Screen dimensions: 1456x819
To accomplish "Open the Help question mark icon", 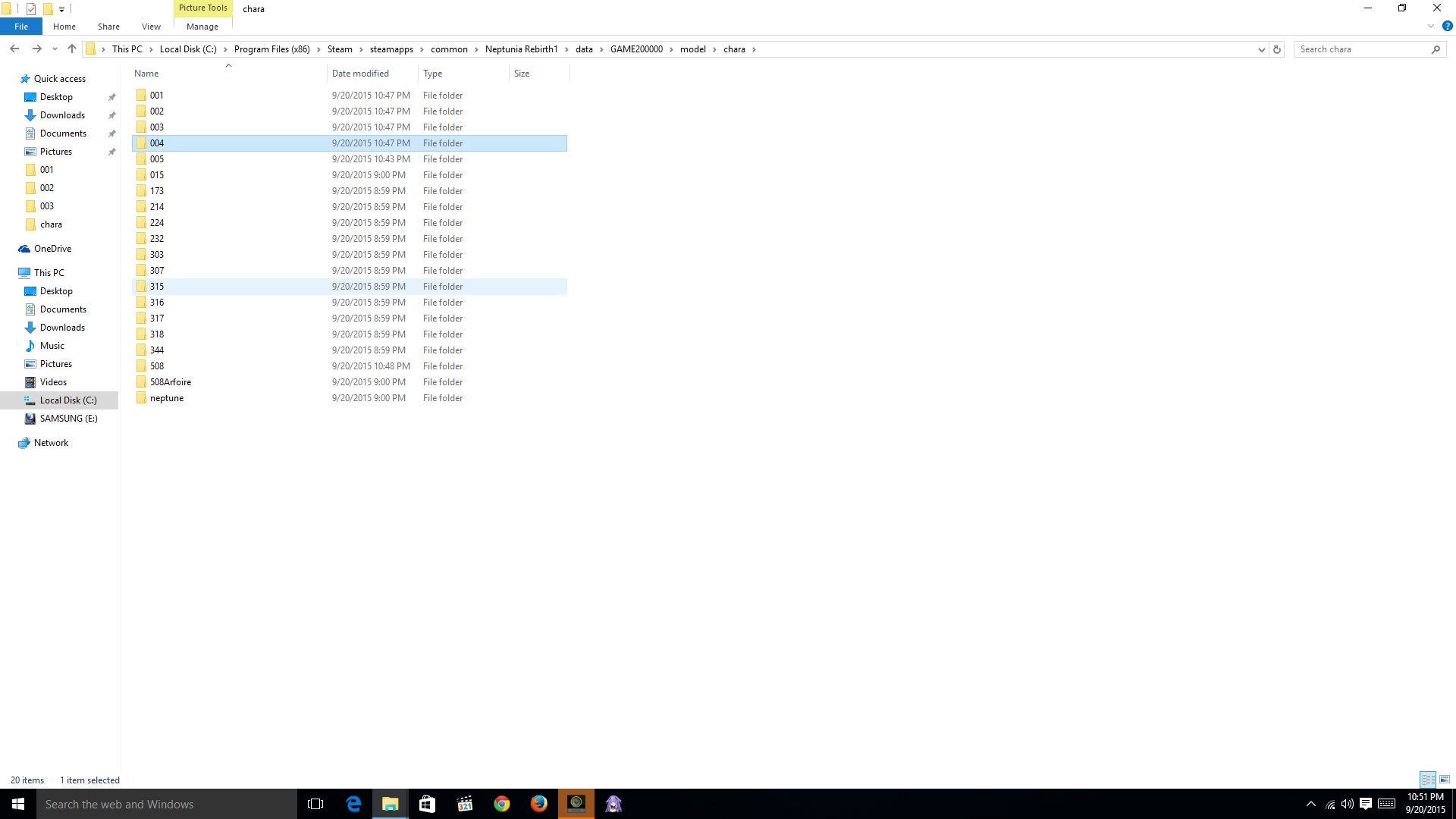I will coord(1447,26).
